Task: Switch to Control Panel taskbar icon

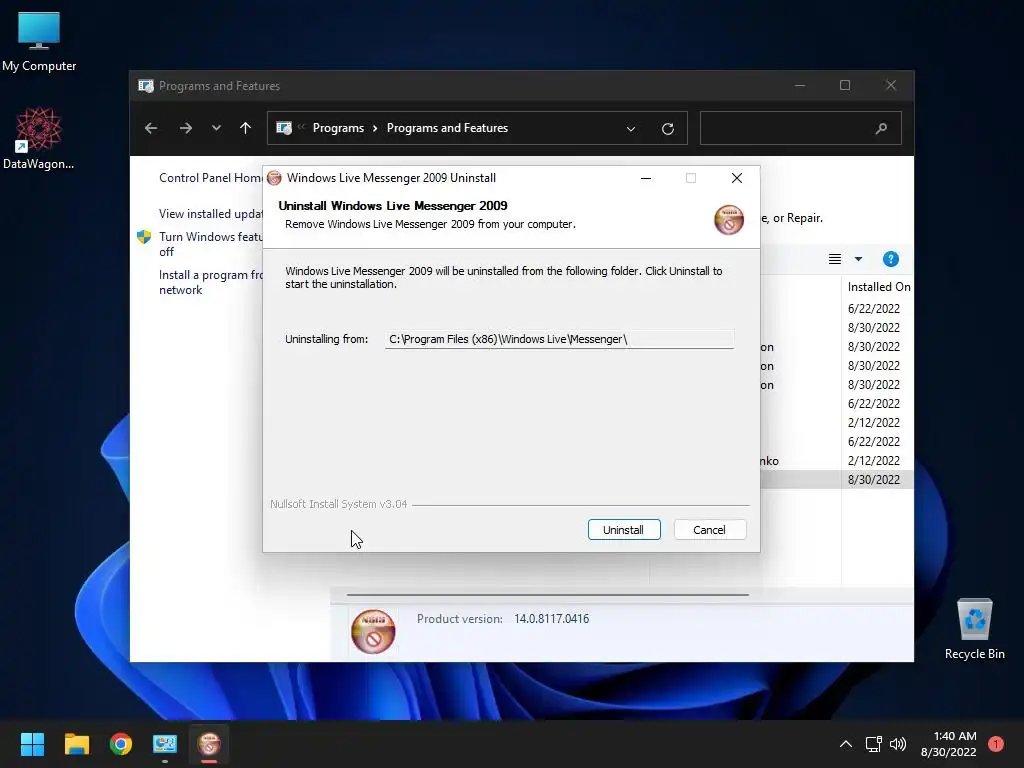Action: pyautogui.click(x=165, y=744)
